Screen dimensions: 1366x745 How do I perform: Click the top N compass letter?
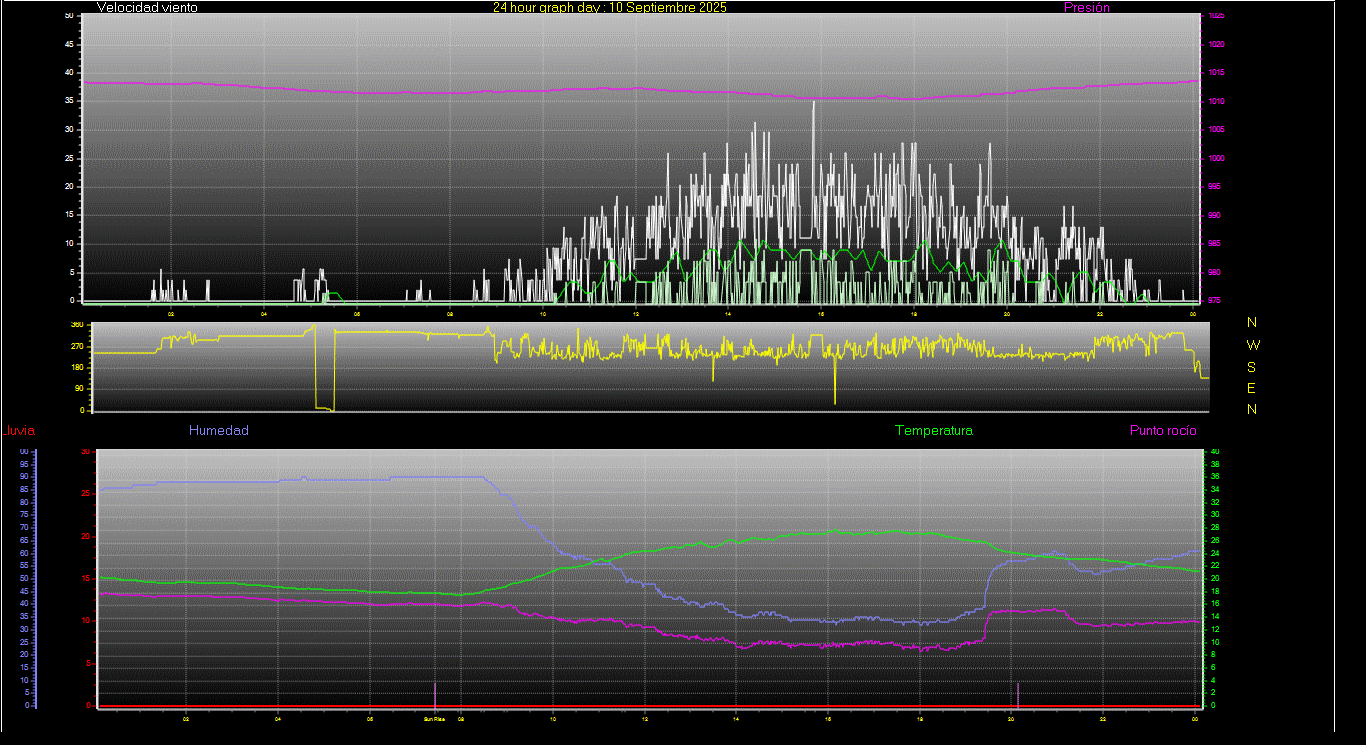click(1252, 323)
